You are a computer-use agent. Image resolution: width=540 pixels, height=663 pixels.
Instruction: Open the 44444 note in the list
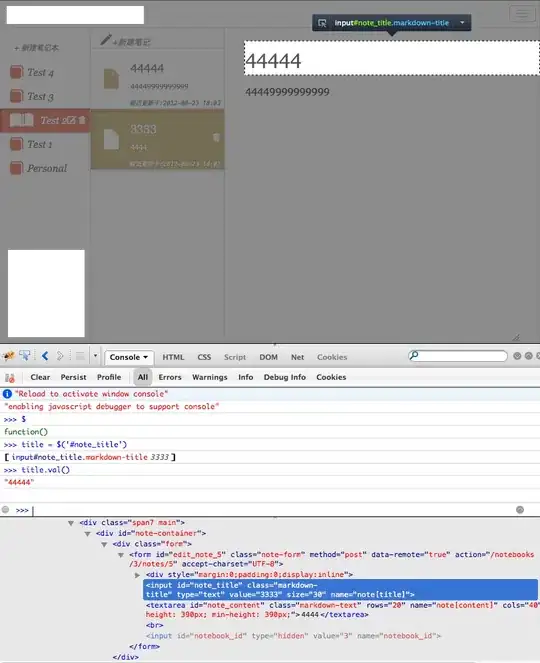tap(157, 80)
